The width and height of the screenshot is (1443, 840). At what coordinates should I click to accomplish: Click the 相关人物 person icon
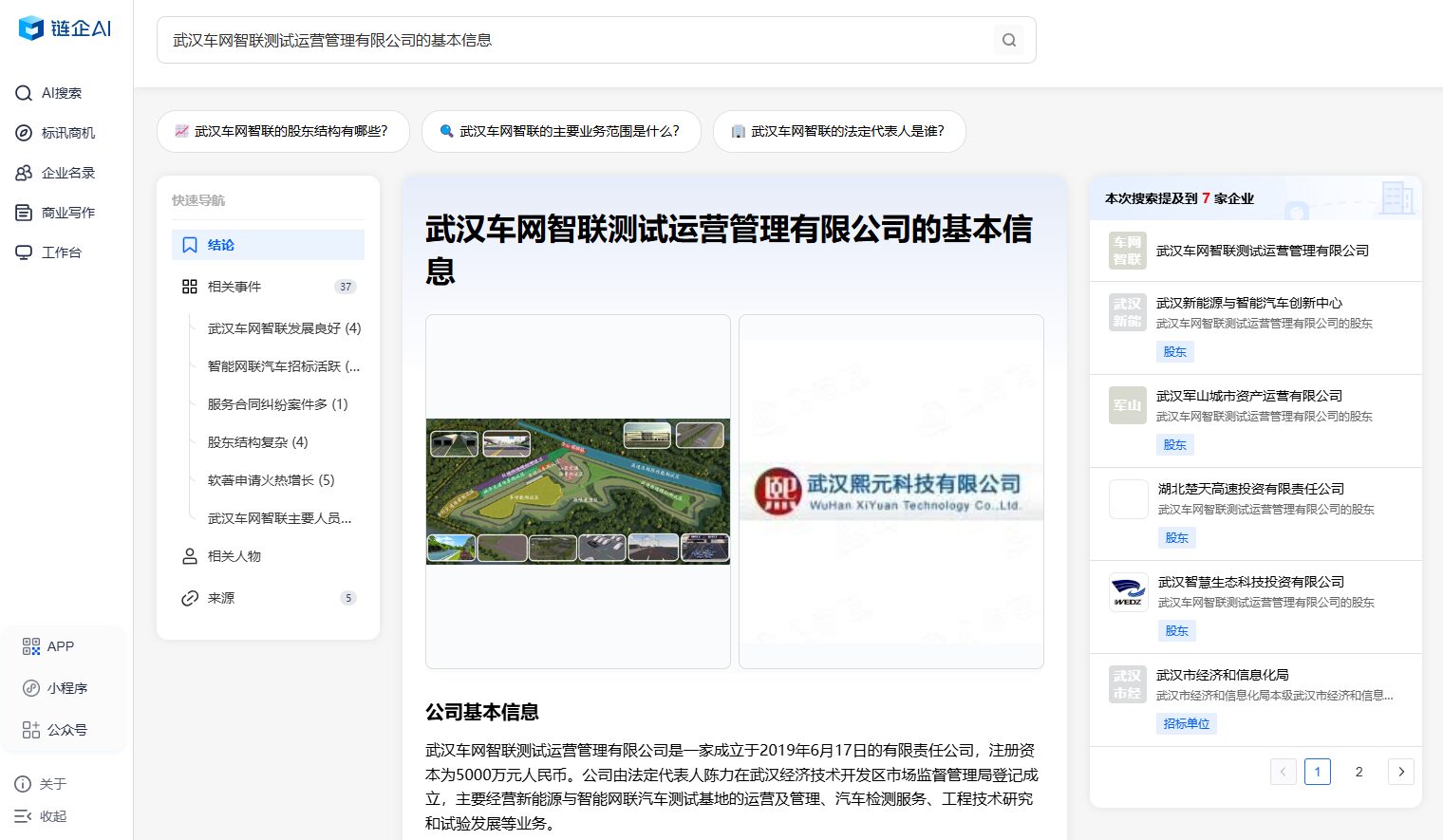point(190,556)
